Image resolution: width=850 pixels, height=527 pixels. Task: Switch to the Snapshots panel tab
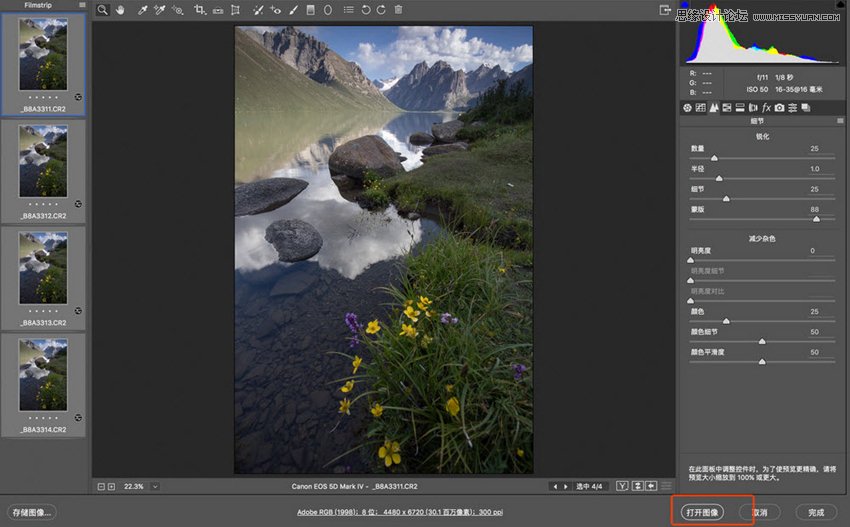(x=806, y=108)
